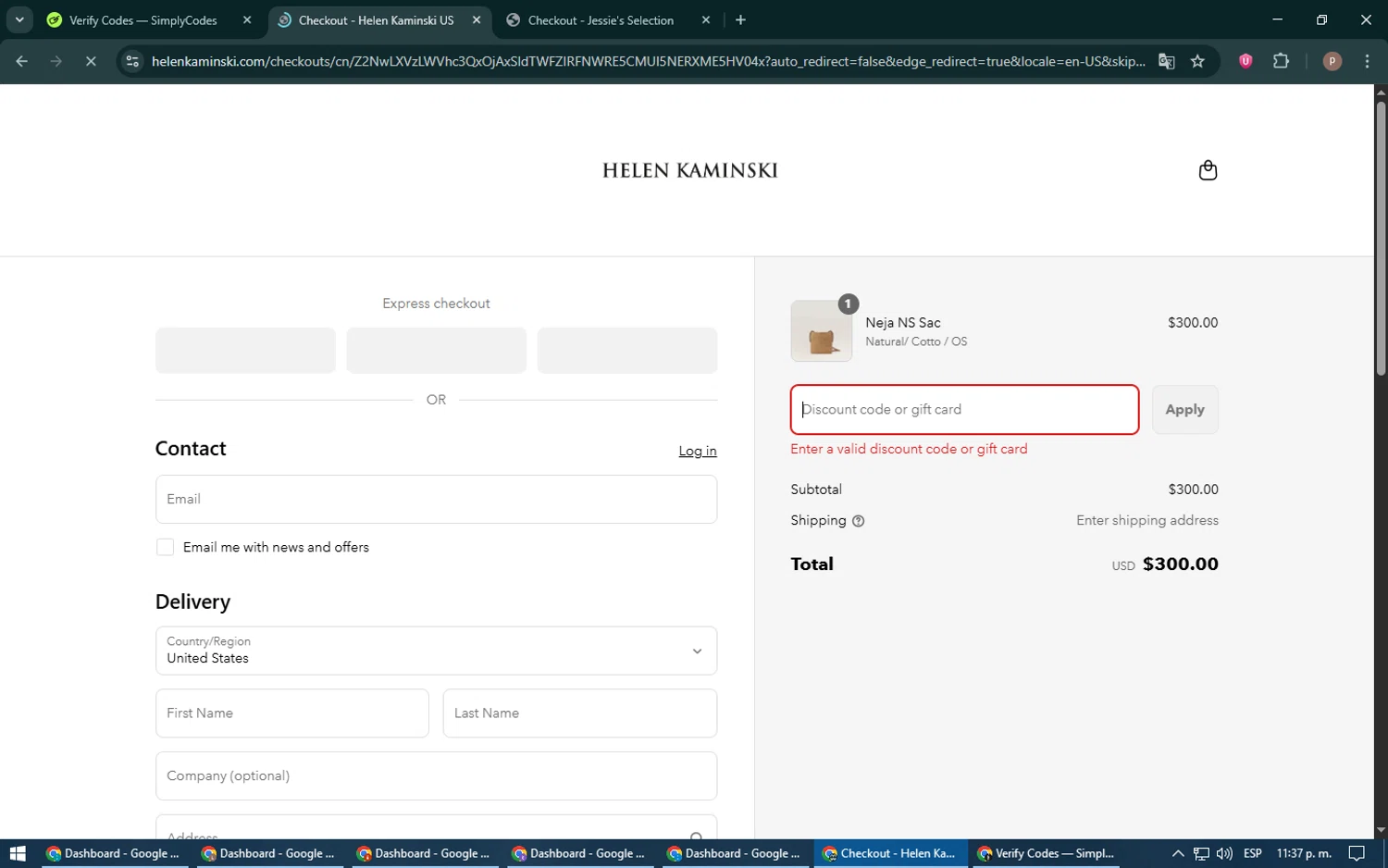Check Email me with news and offers
1388x868 pixels.
(165, 547)
